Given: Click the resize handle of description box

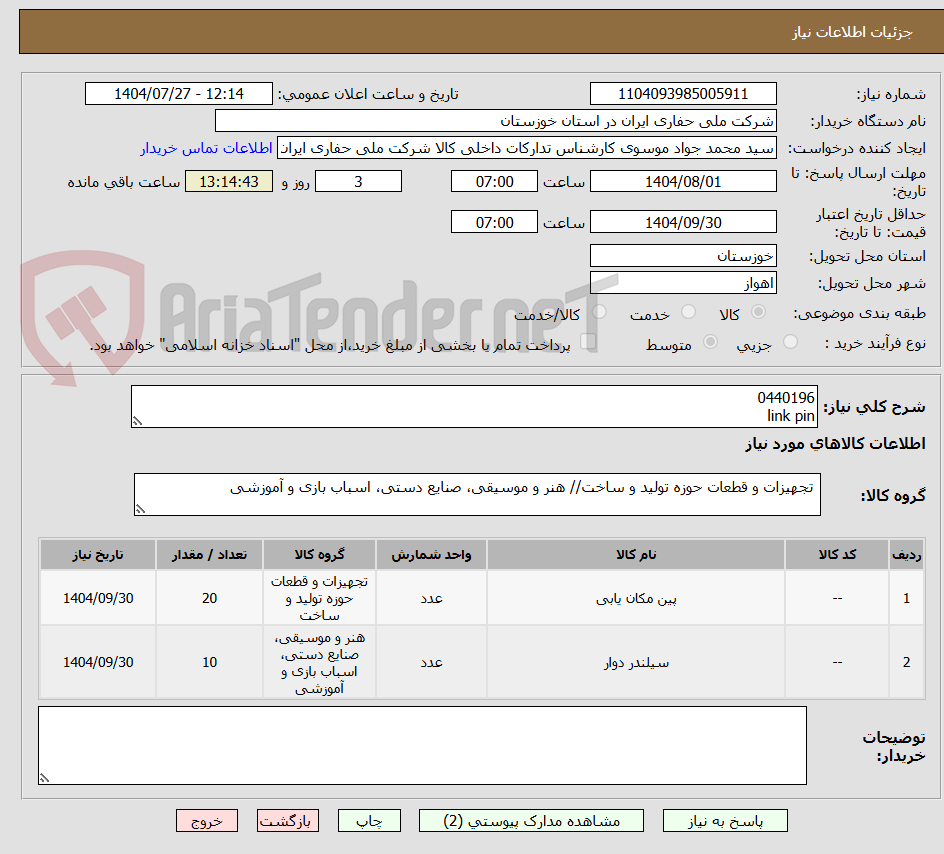Looking at the screenshot, I should click(137, 421).
